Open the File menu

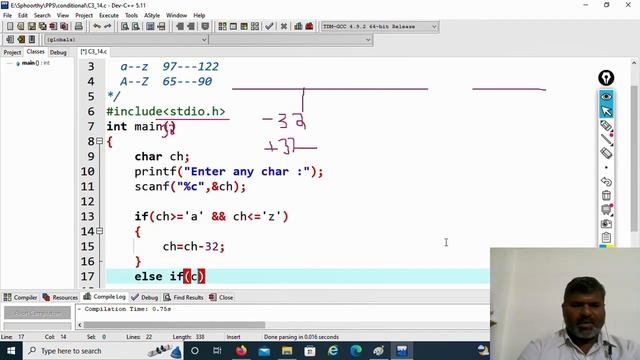click(x=7, y=16)
